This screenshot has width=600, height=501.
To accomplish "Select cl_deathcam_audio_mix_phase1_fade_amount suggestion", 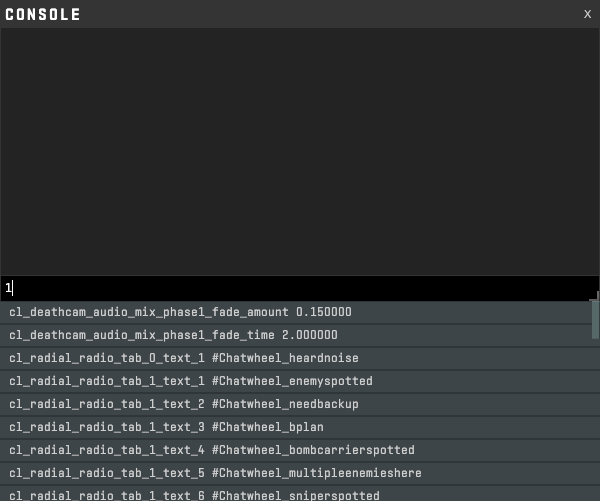I will tap(180, 312).
